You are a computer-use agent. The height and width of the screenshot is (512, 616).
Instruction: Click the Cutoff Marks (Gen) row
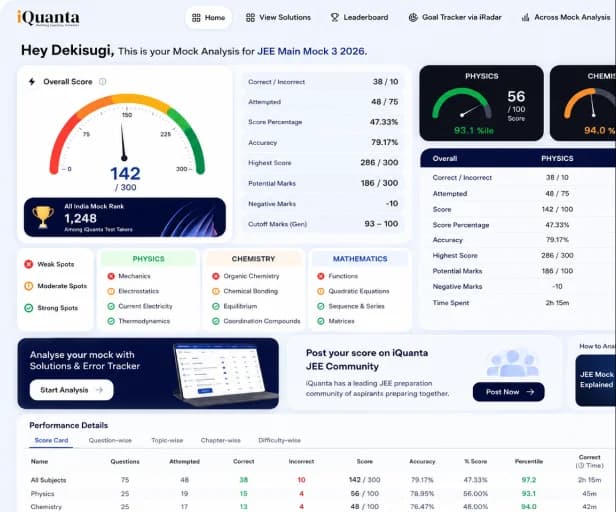coord(323,224)
